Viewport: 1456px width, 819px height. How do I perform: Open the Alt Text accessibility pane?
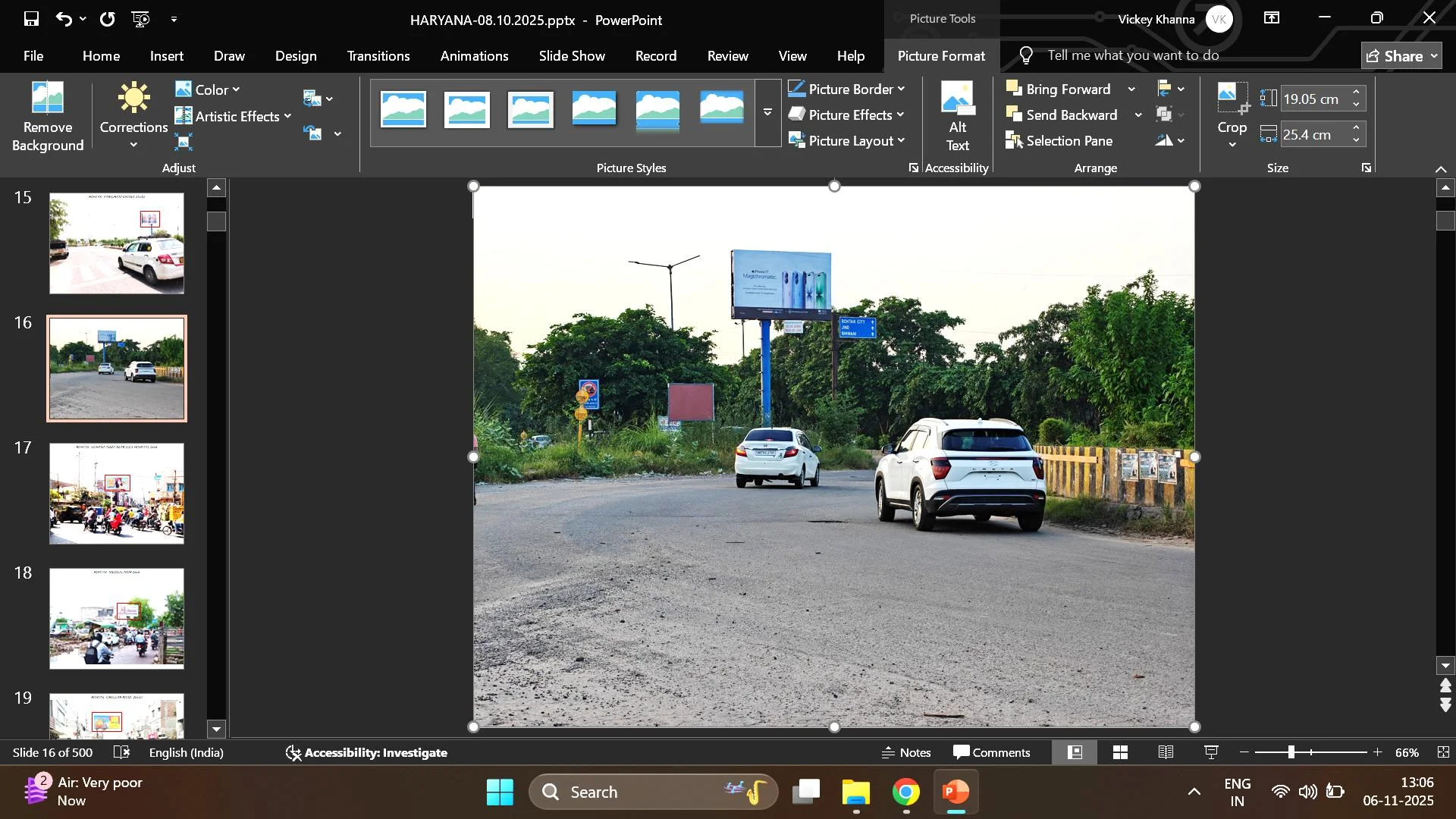(x=957, y=116)
